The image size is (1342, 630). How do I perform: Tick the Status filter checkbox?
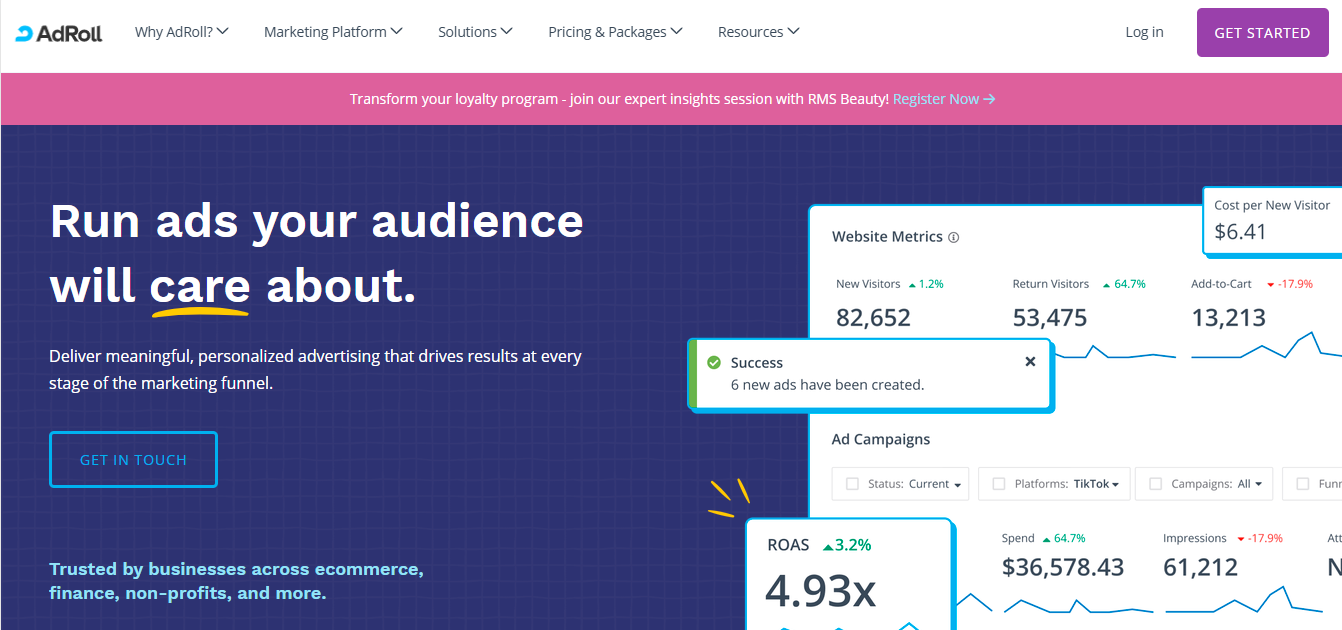pyautogui.click(x=852, y=484)
